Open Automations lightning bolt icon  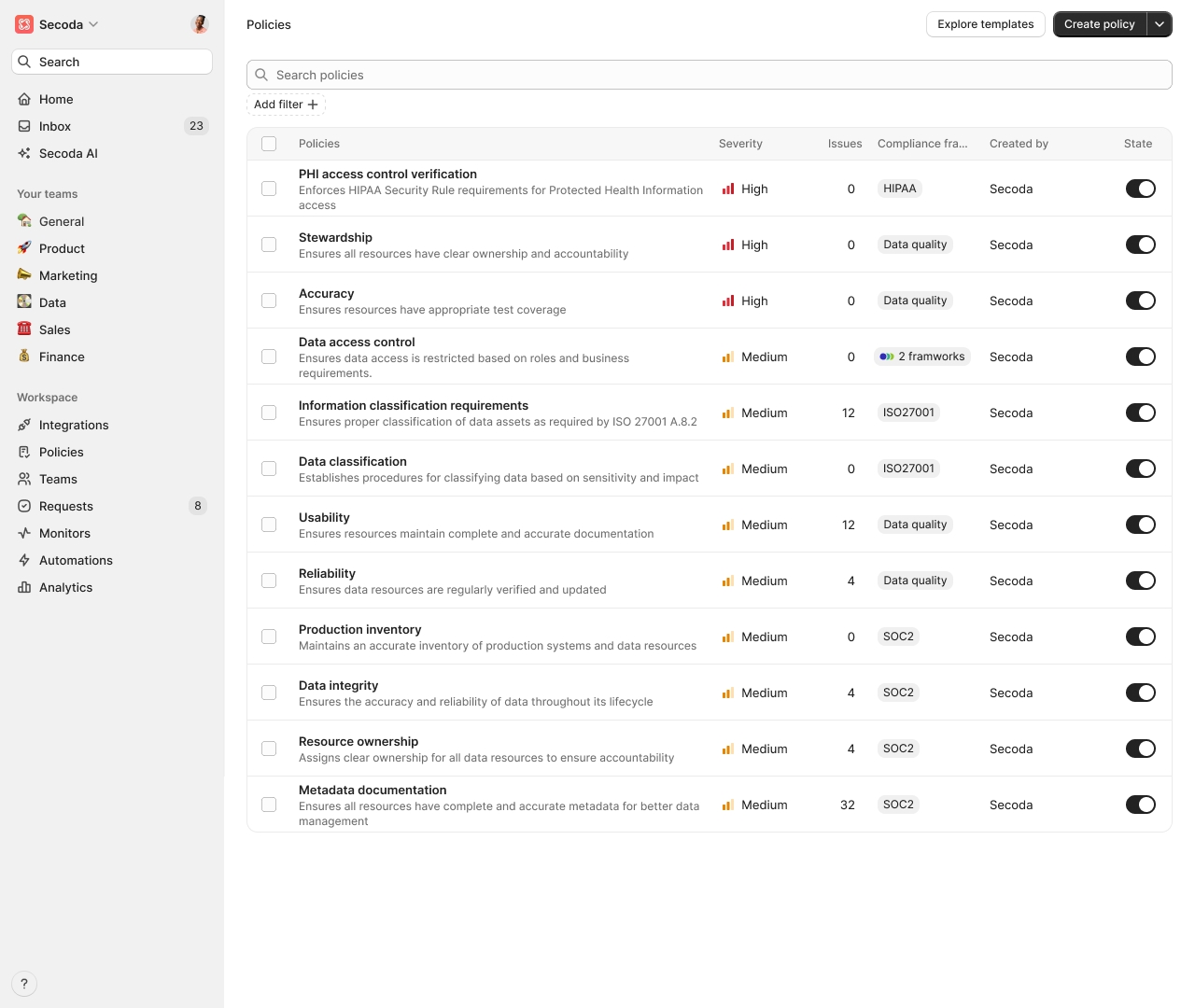24,560
